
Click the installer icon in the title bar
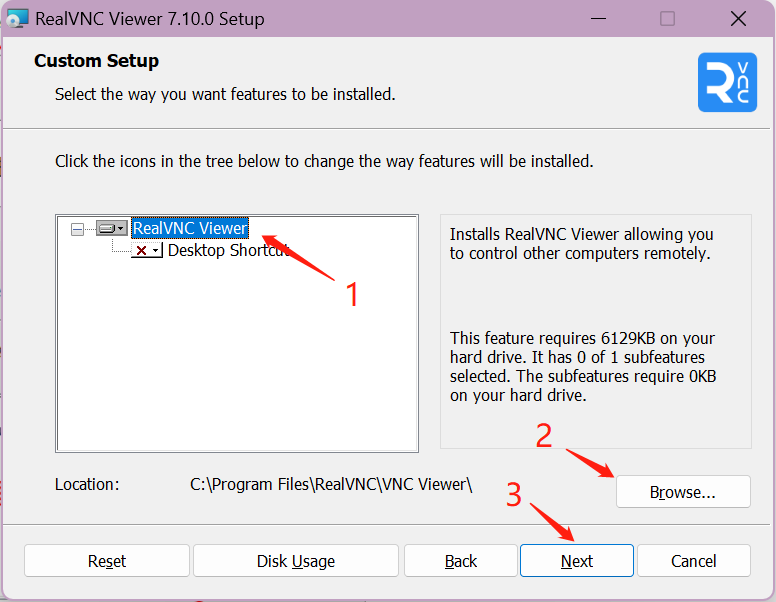[x=17, y=18]
